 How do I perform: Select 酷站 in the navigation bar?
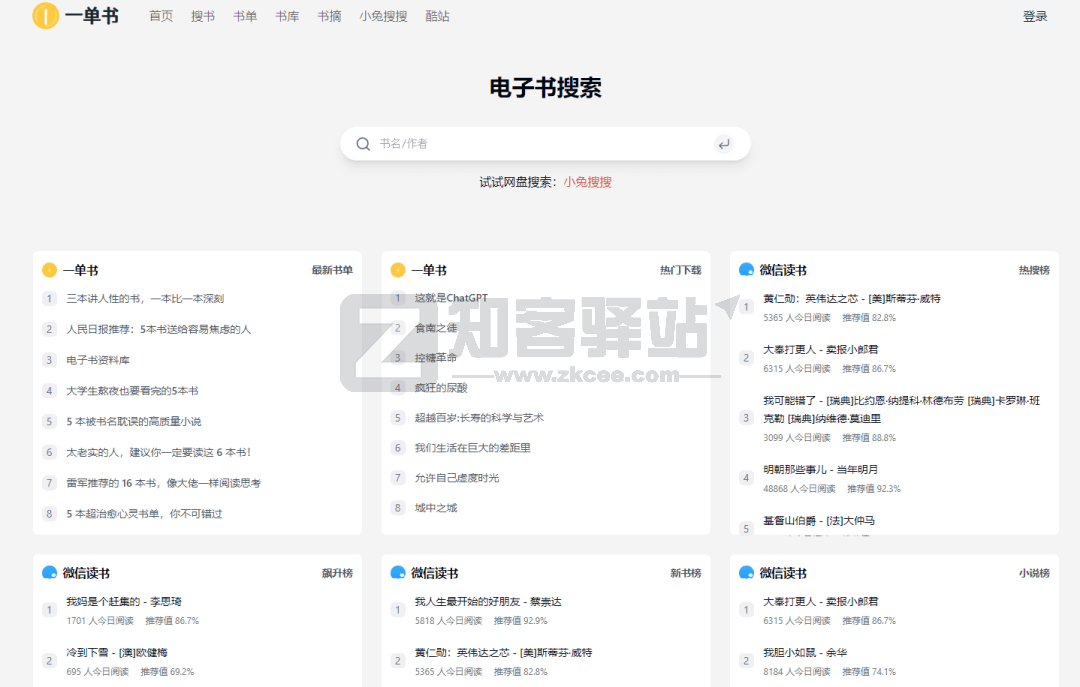437,16
